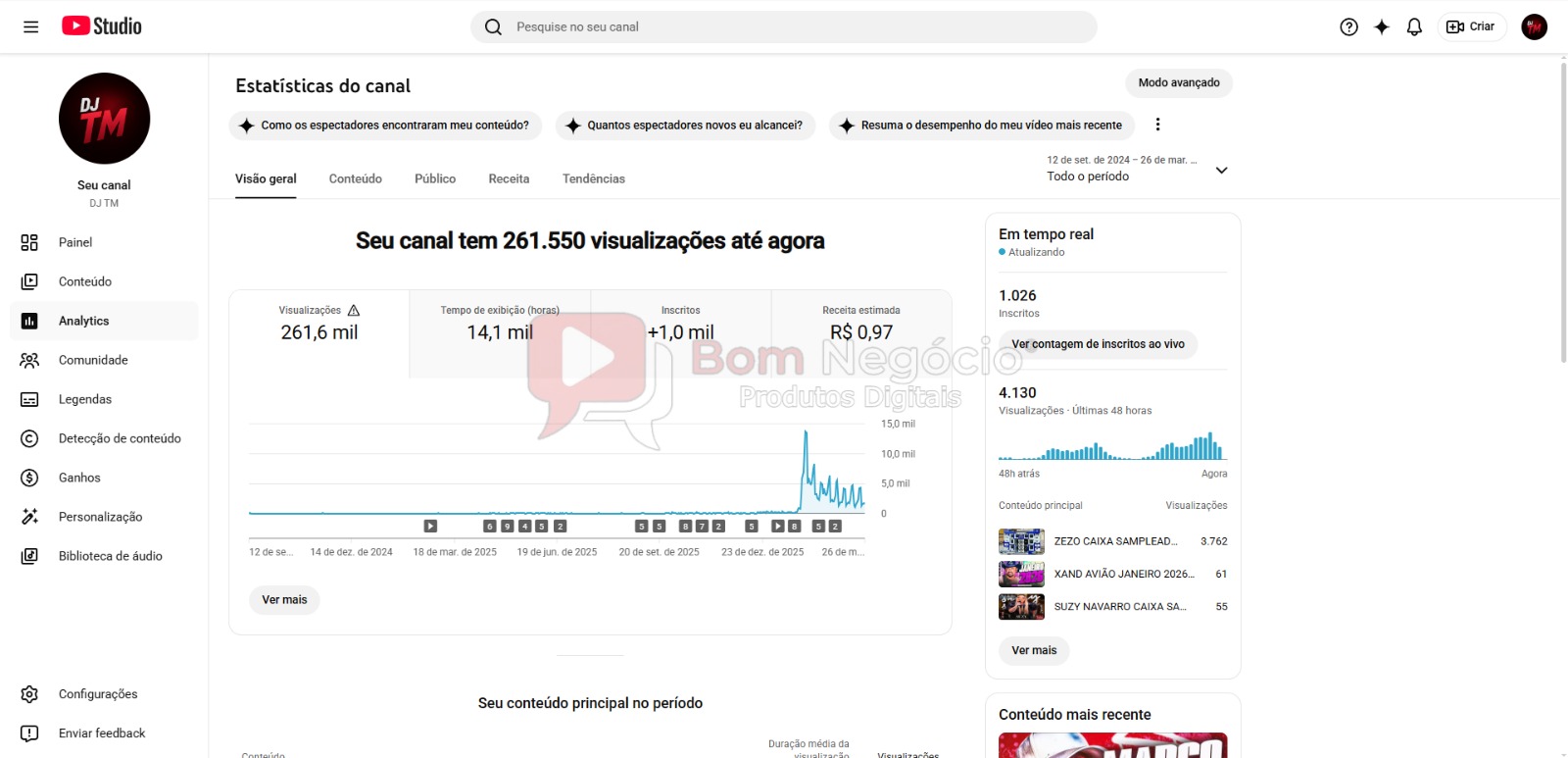The image size is (1568, 758).
Task: Click the Criar button
Action: pyautogui.click(x=1471, y=26)
